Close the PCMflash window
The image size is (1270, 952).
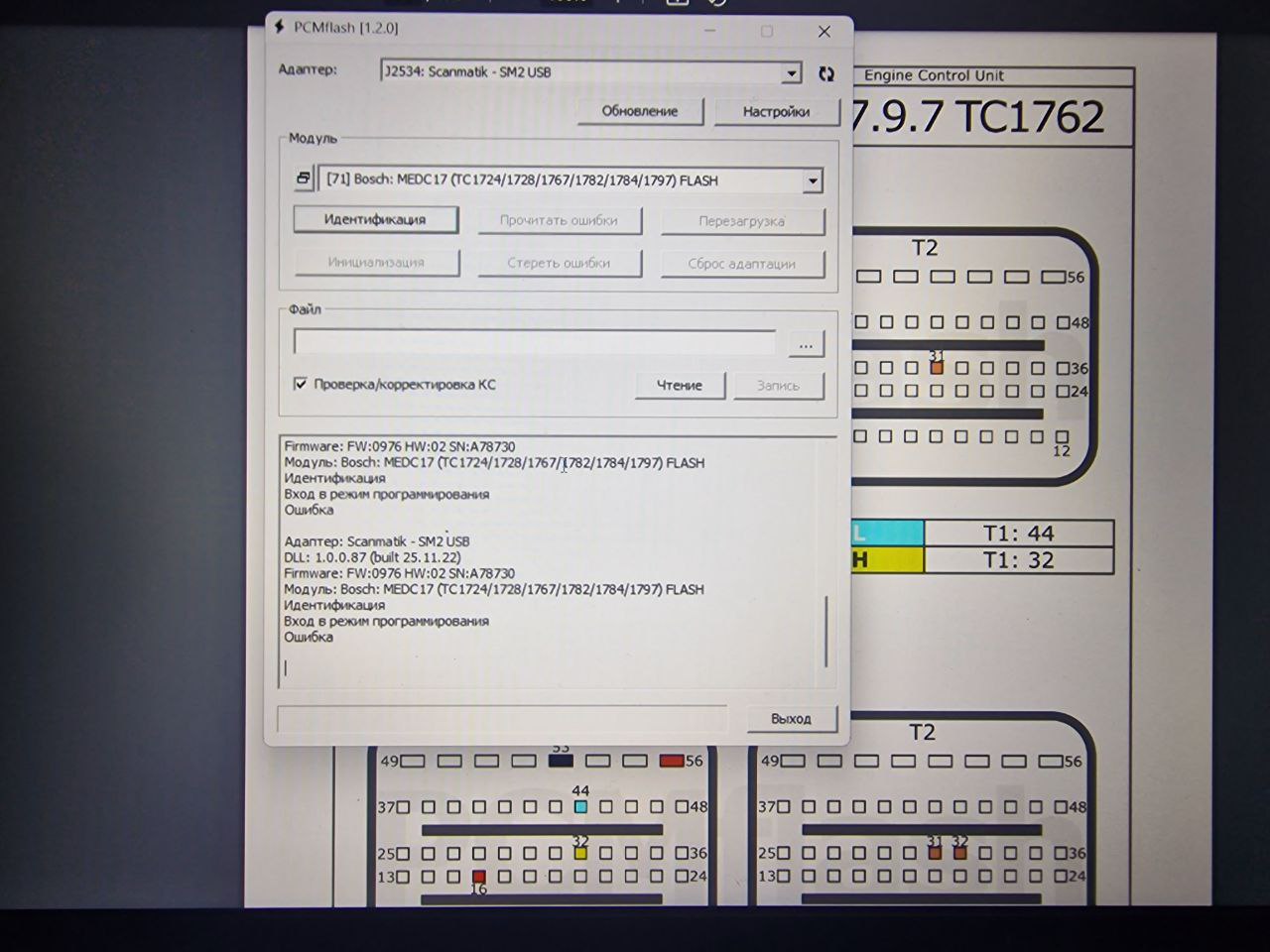click(824, 32)
